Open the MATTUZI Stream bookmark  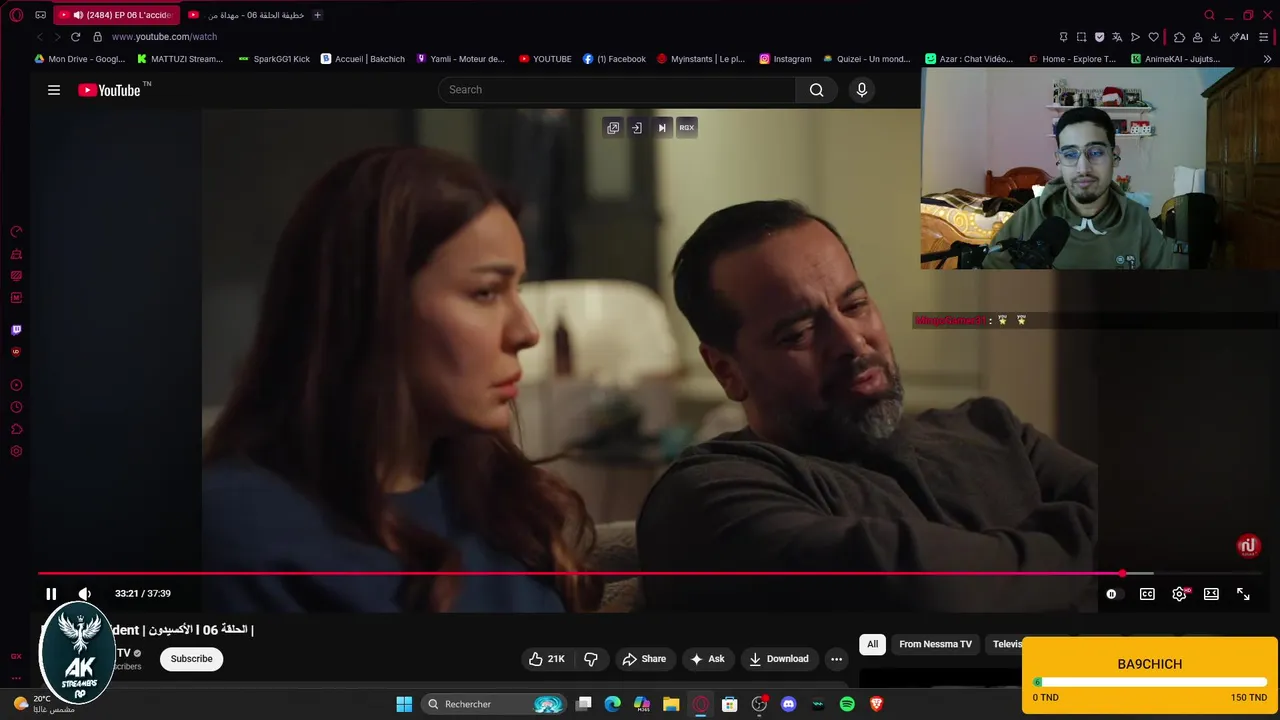click(x=180, y=59)
